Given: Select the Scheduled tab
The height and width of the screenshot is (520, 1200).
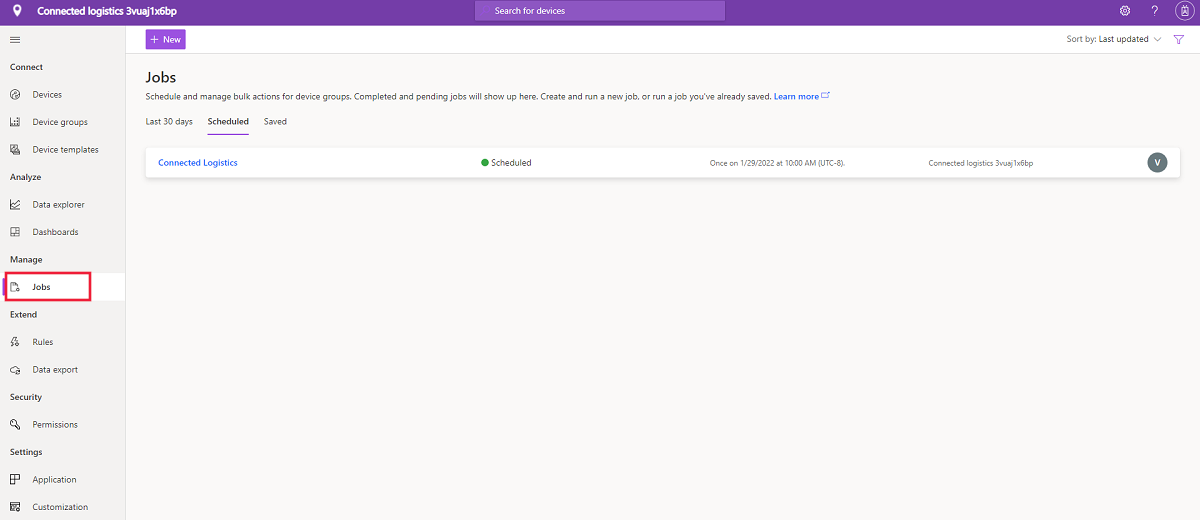Looking at the screenshot, I should tap(228, 122).
